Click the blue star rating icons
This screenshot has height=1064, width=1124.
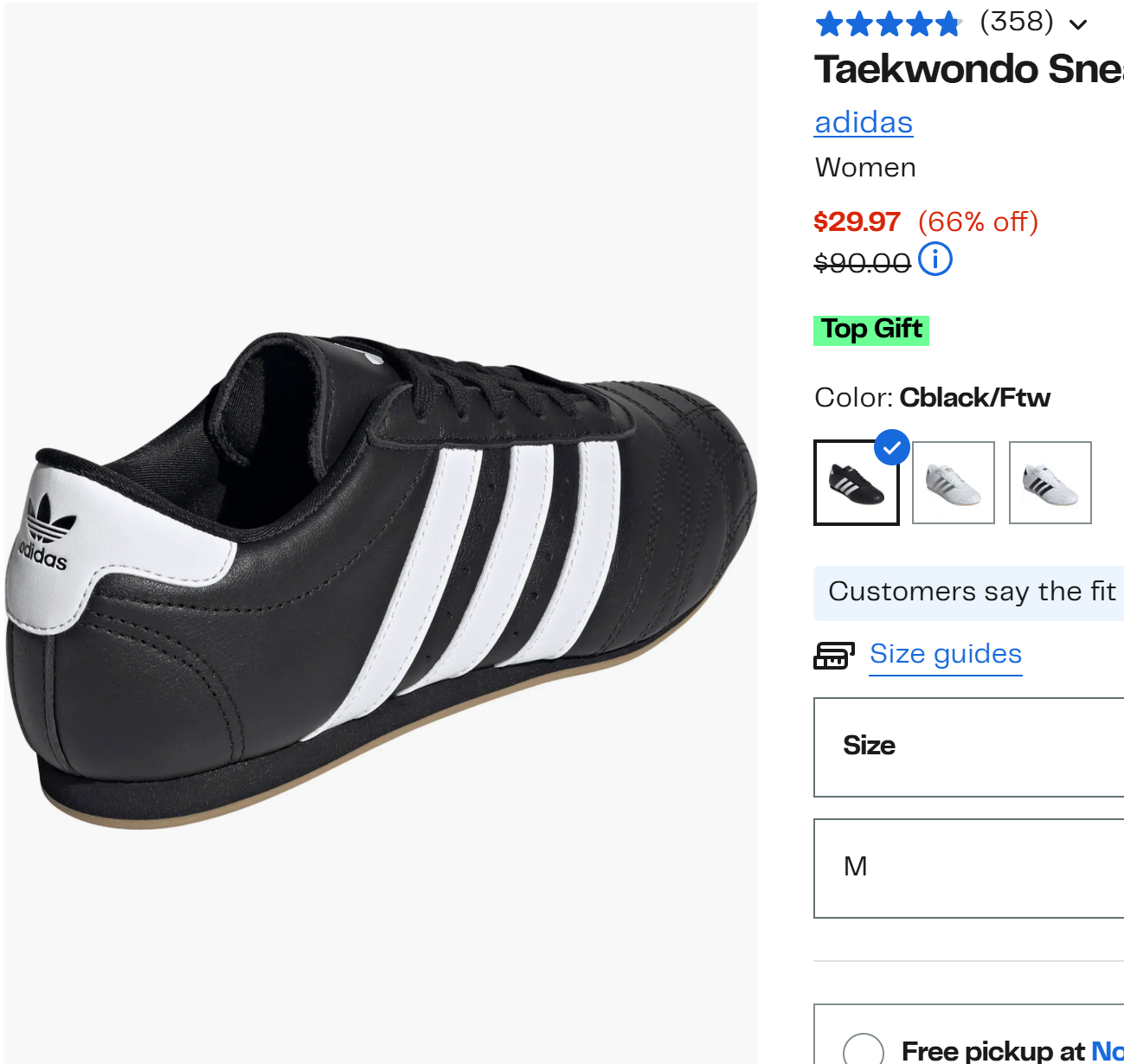tap(889, 24)
